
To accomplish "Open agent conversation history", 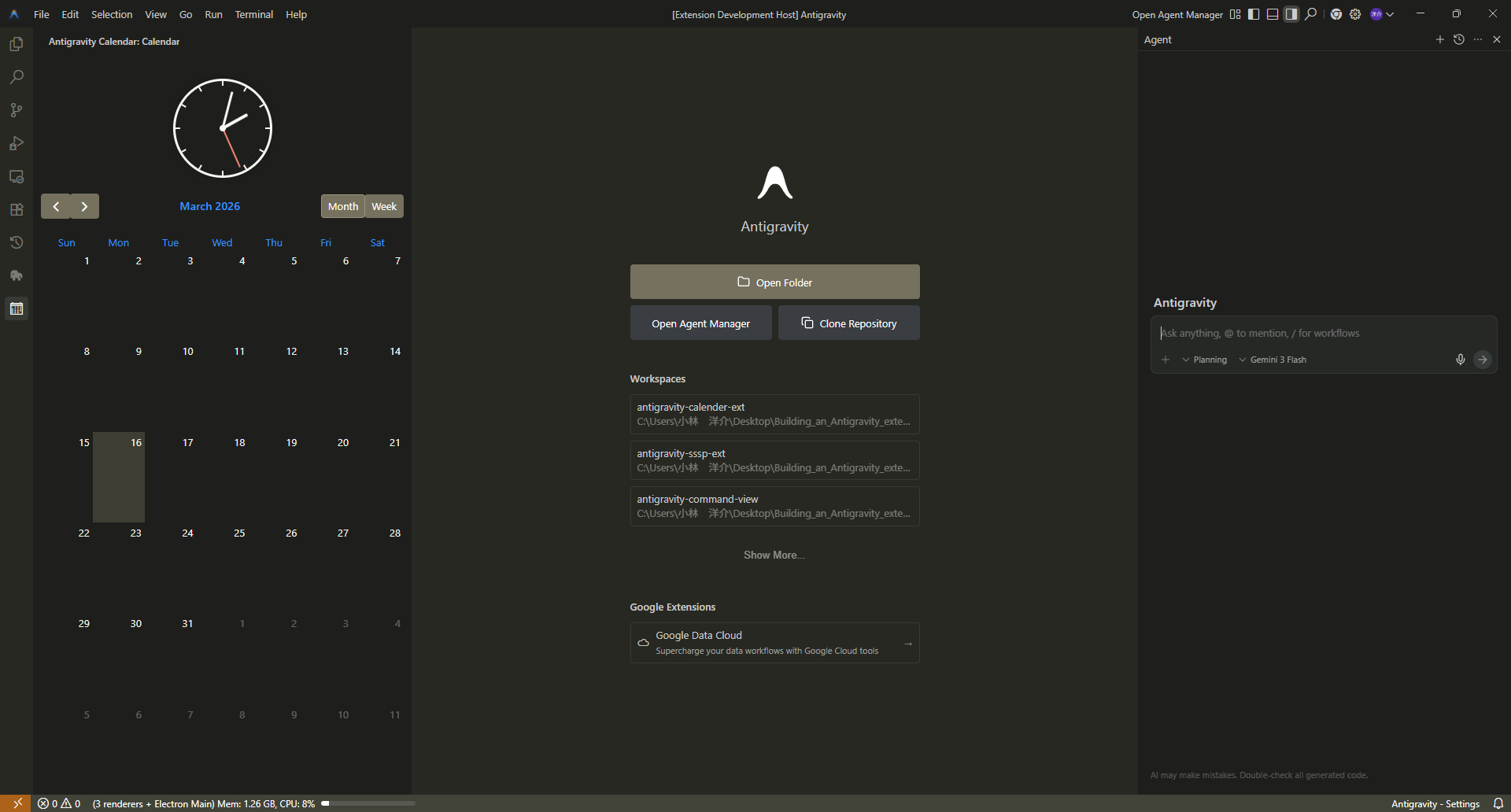I will [1458, 39].
